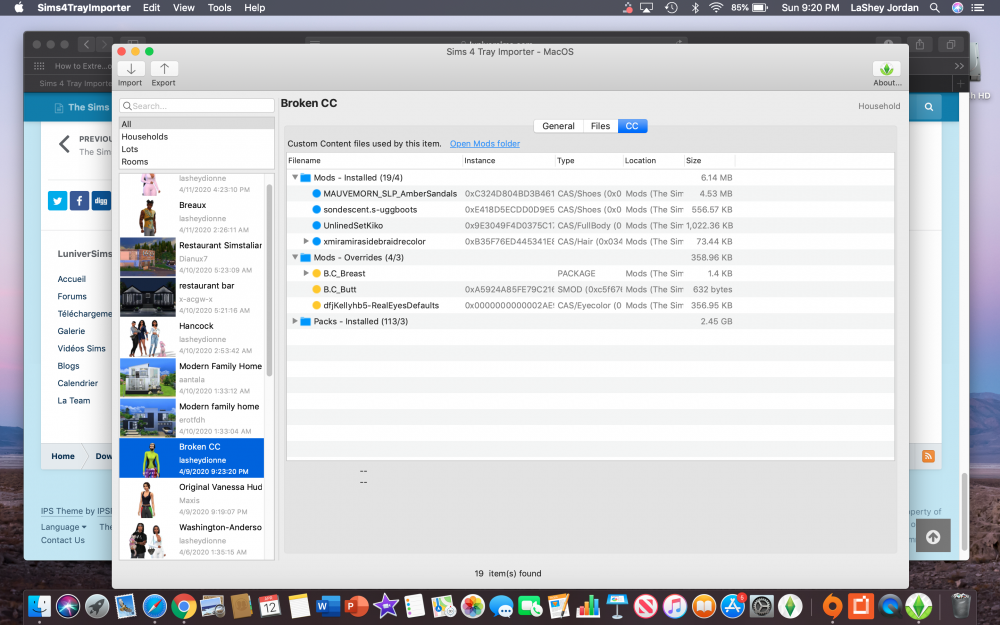Click the Forums link on the website
Screen dimensions: 1000x625
click(x=72, y=296)
